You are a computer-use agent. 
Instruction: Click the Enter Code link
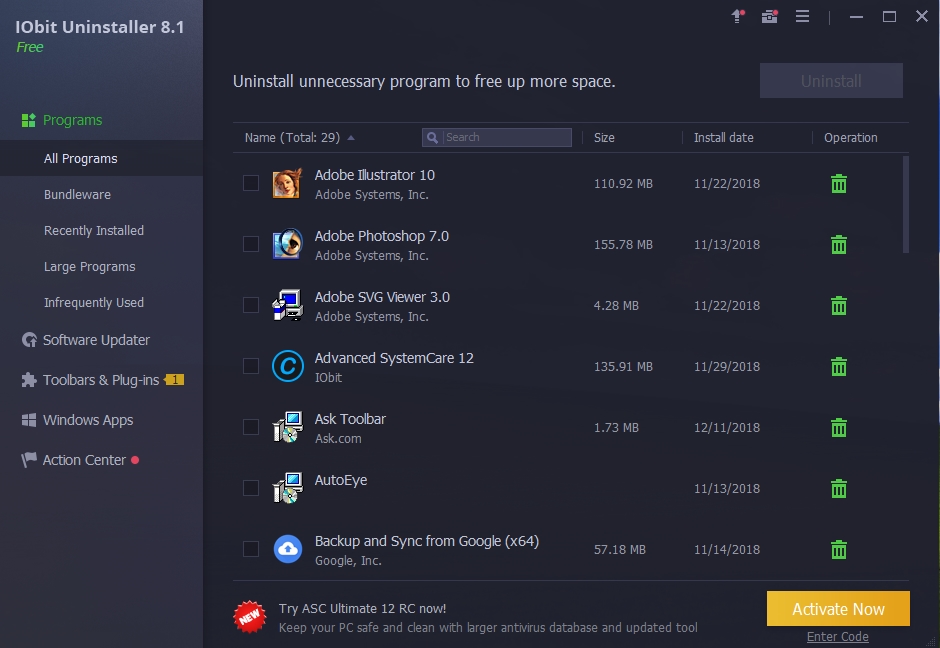point(837,637)
